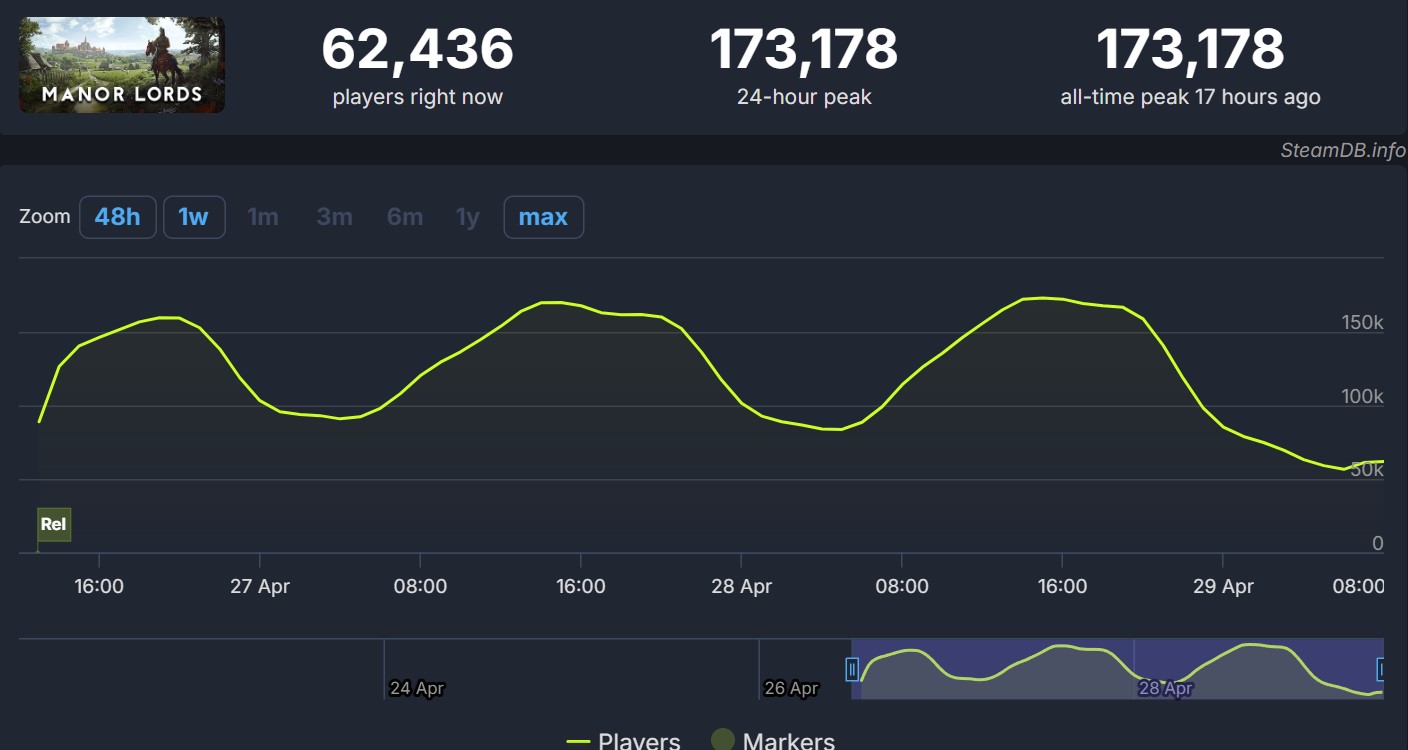Click the 28 Apr axis label
Viewport: 1408px width, 750px height.
point(741,587)
